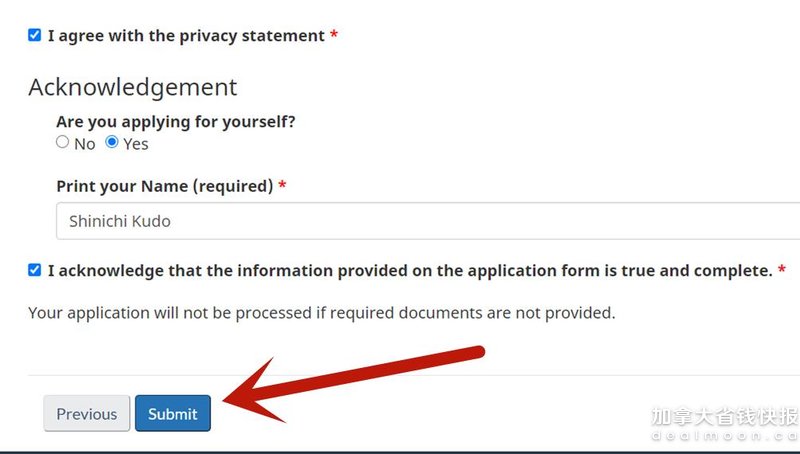Screen dimensions: 800x454
Task: Toggle the information true and complete checkbox
Action: click(x=35, y=270)
